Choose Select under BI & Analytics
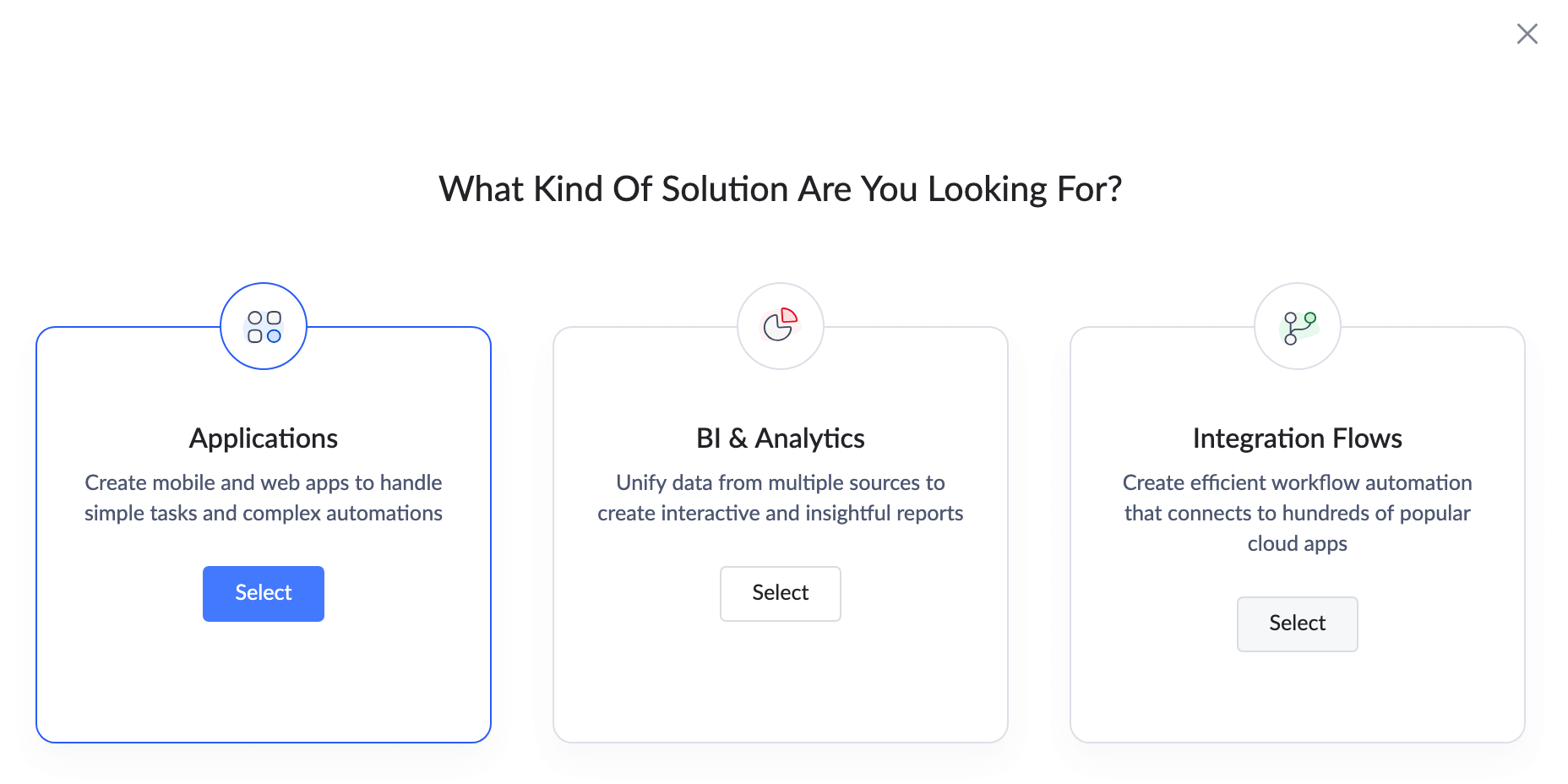 (781, 593)
